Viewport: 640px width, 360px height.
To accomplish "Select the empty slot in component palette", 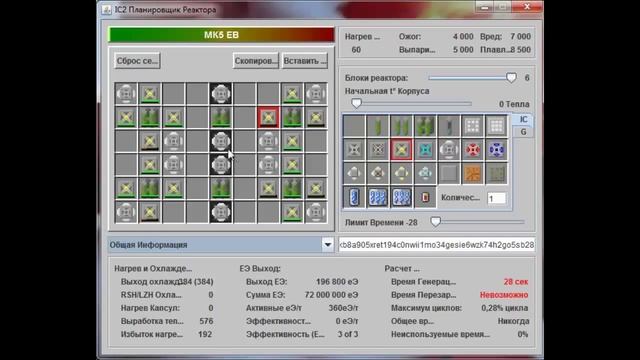I will 354,126.
